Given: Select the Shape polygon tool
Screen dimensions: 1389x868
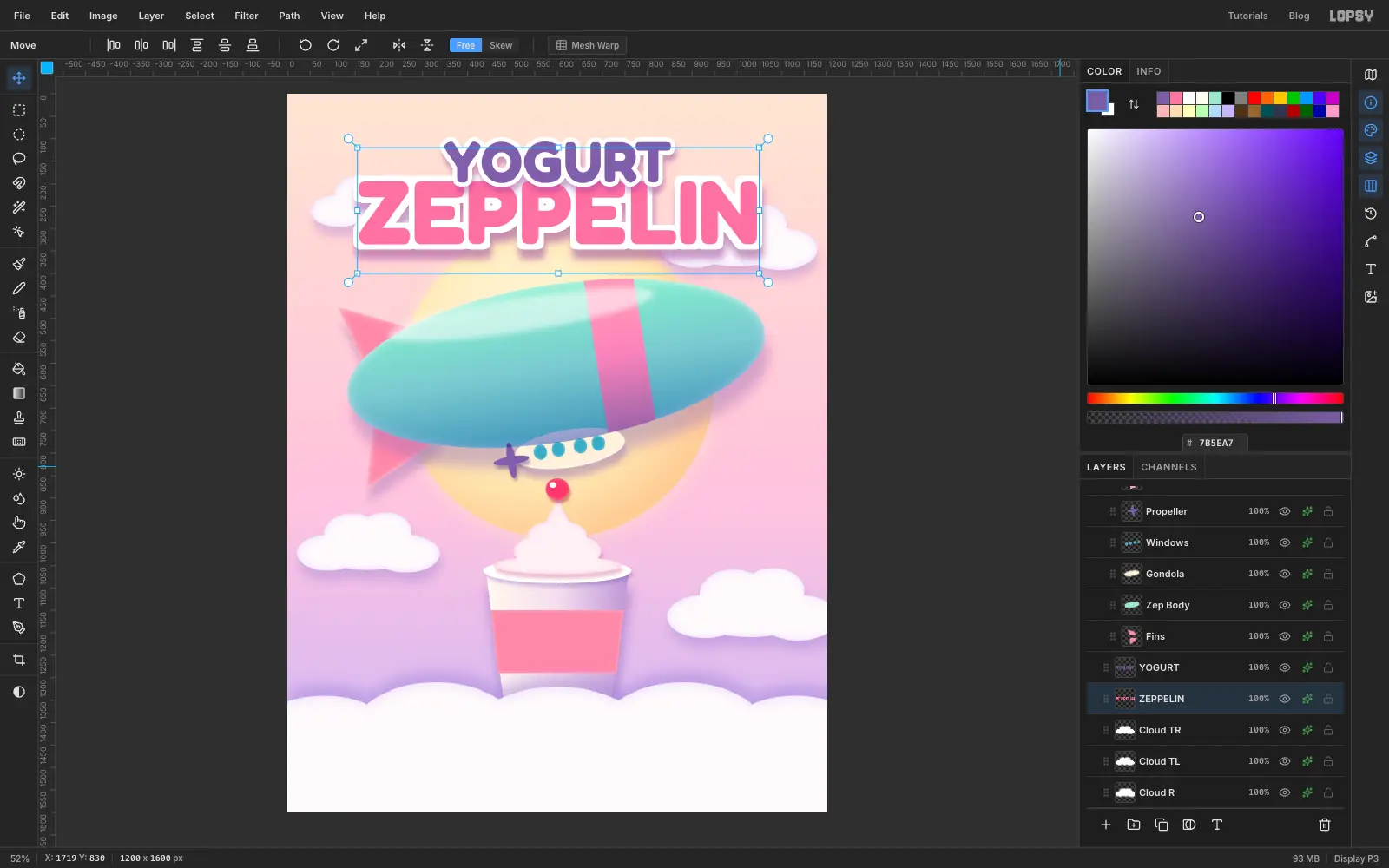Looking at the screenshot, I should click(19, 579).
